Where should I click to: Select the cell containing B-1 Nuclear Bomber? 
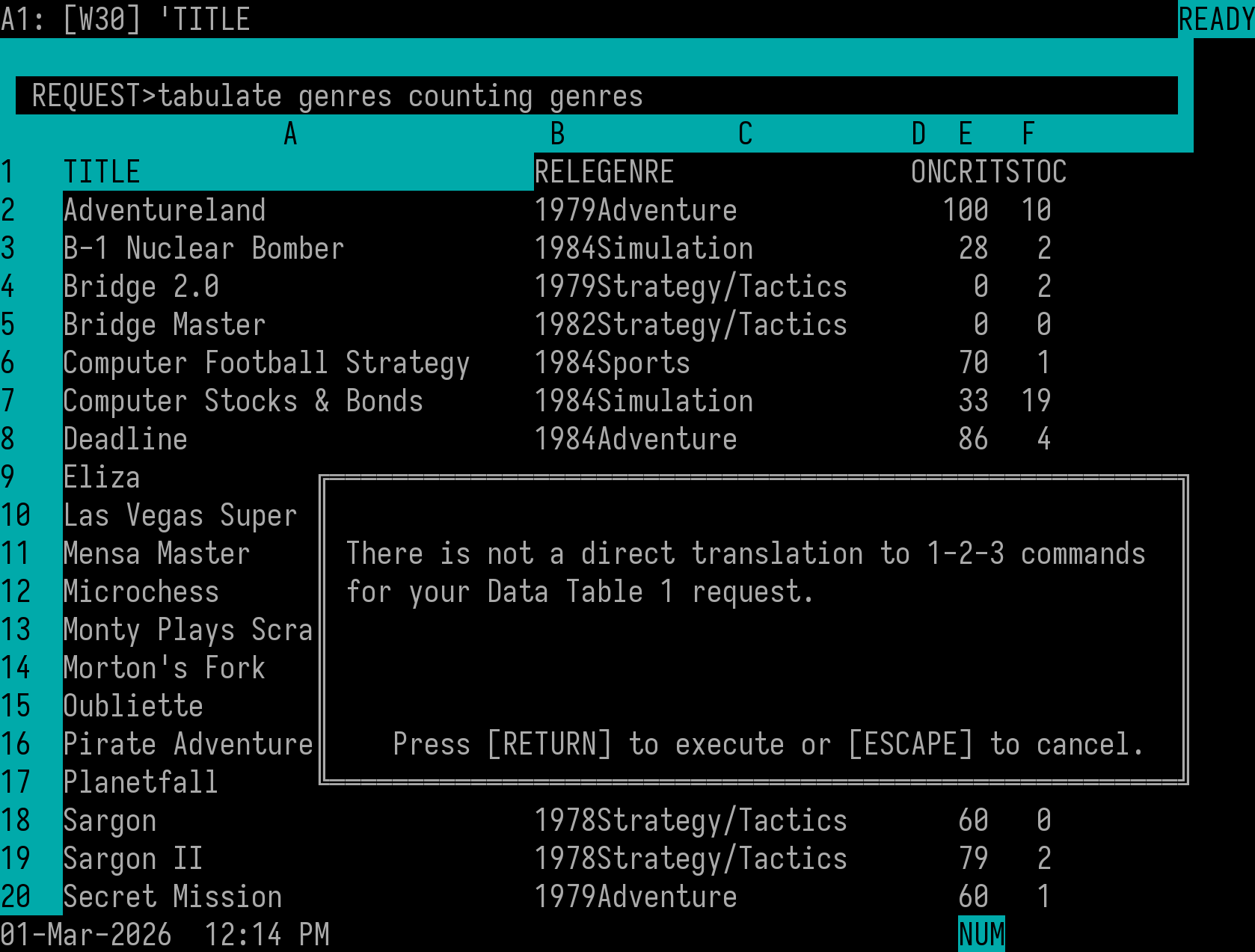203,248
